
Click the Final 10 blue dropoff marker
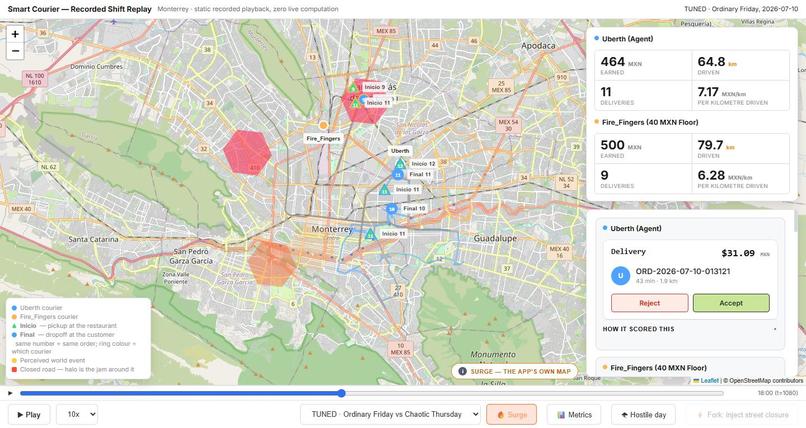(x=392, y=209)
